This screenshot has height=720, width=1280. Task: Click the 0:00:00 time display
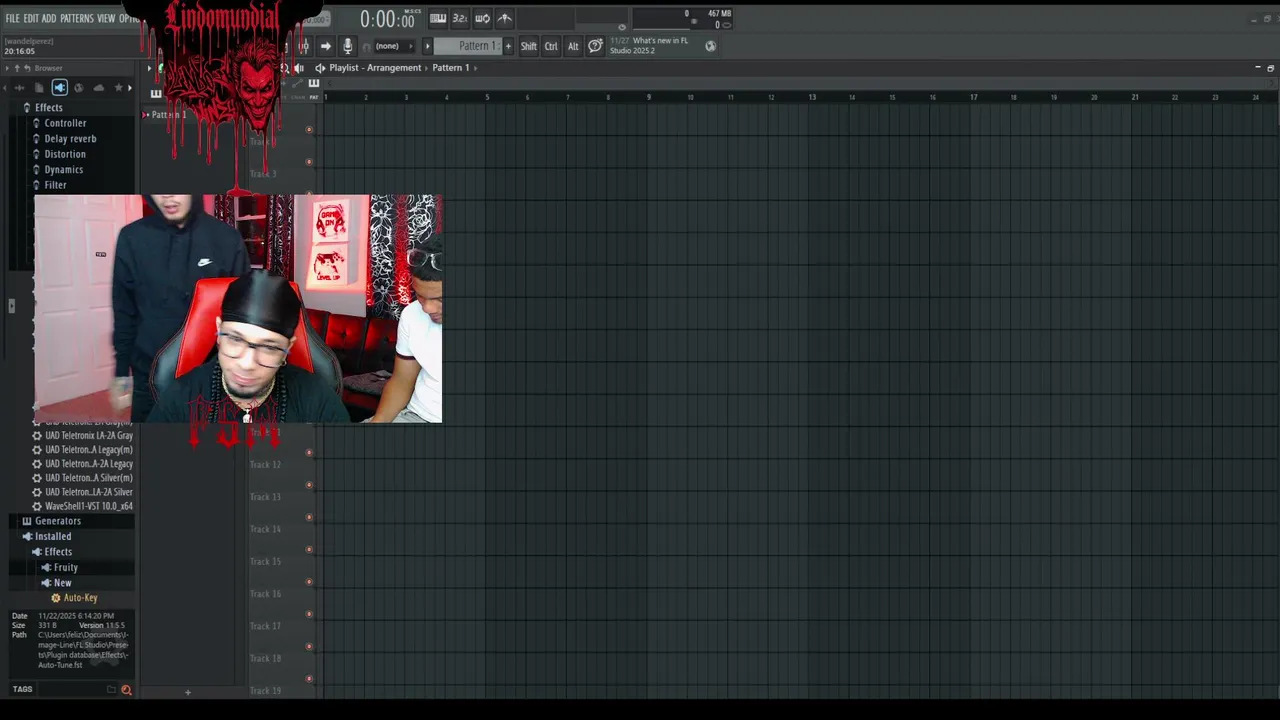[x=387, y=20]
